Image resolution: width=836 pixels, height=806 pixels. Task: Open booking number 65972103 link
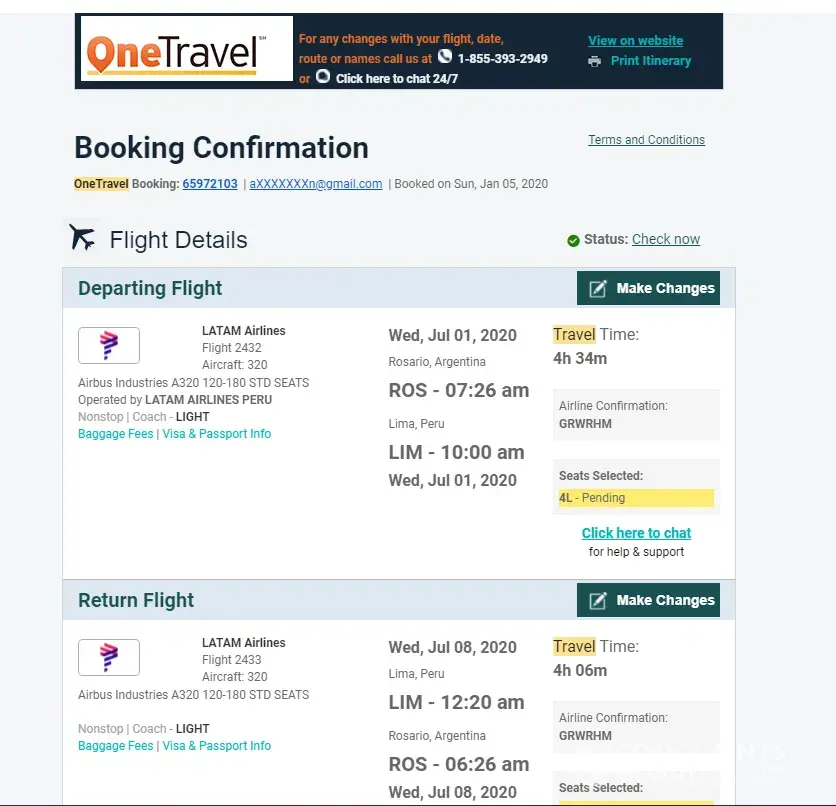click(x=210, y=184)
